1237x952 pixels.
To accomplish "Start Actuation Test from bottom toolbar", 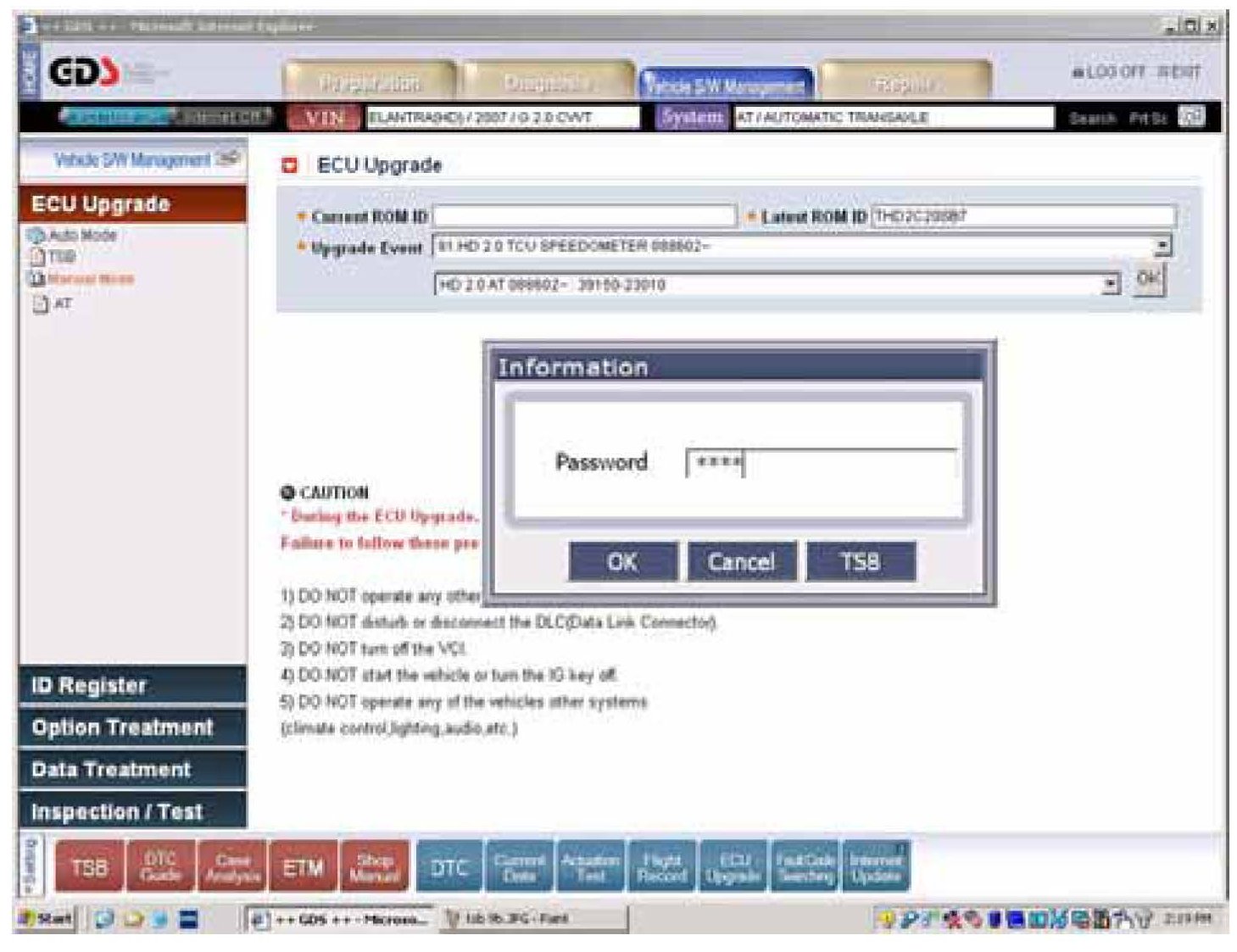I will [x=590, y=867].
